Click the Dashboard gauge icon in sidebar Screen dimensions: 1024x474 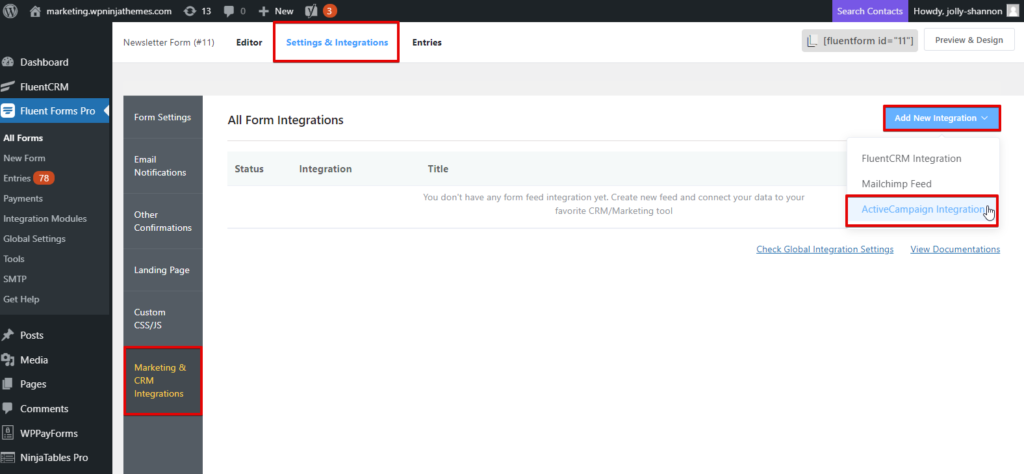tap(8, 62)
